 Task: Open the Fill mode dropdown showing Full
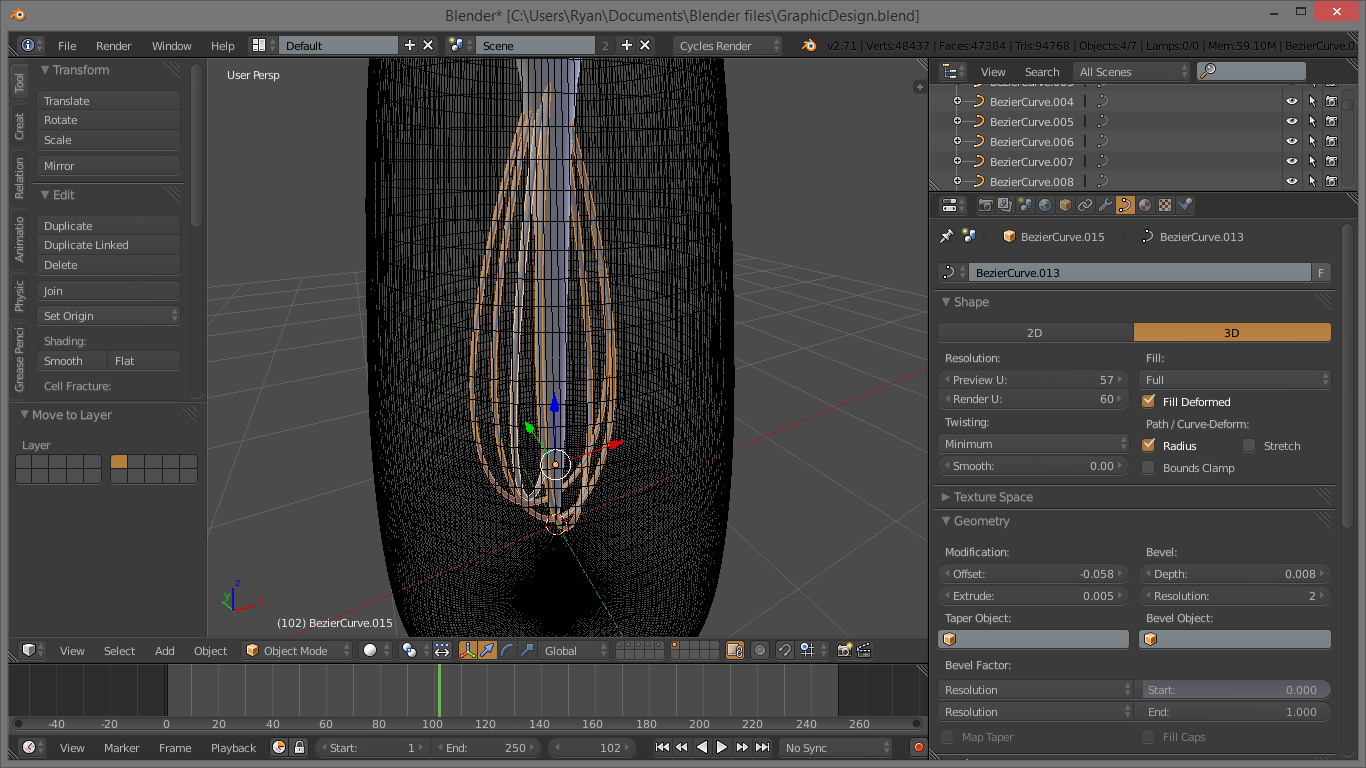[x=1235, y=380]
